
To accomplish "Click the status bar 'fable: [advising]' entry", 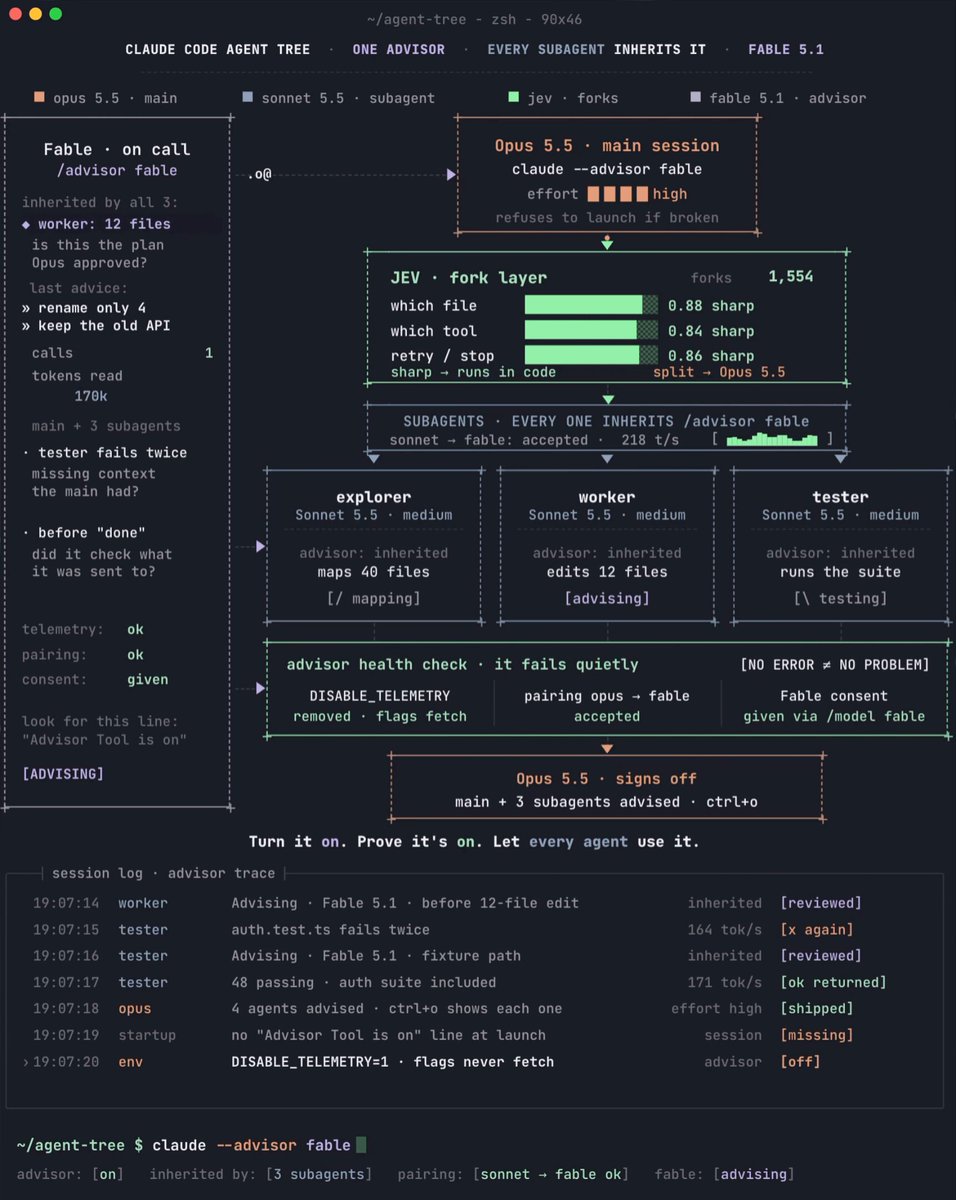I will (x=725, y=1174).
